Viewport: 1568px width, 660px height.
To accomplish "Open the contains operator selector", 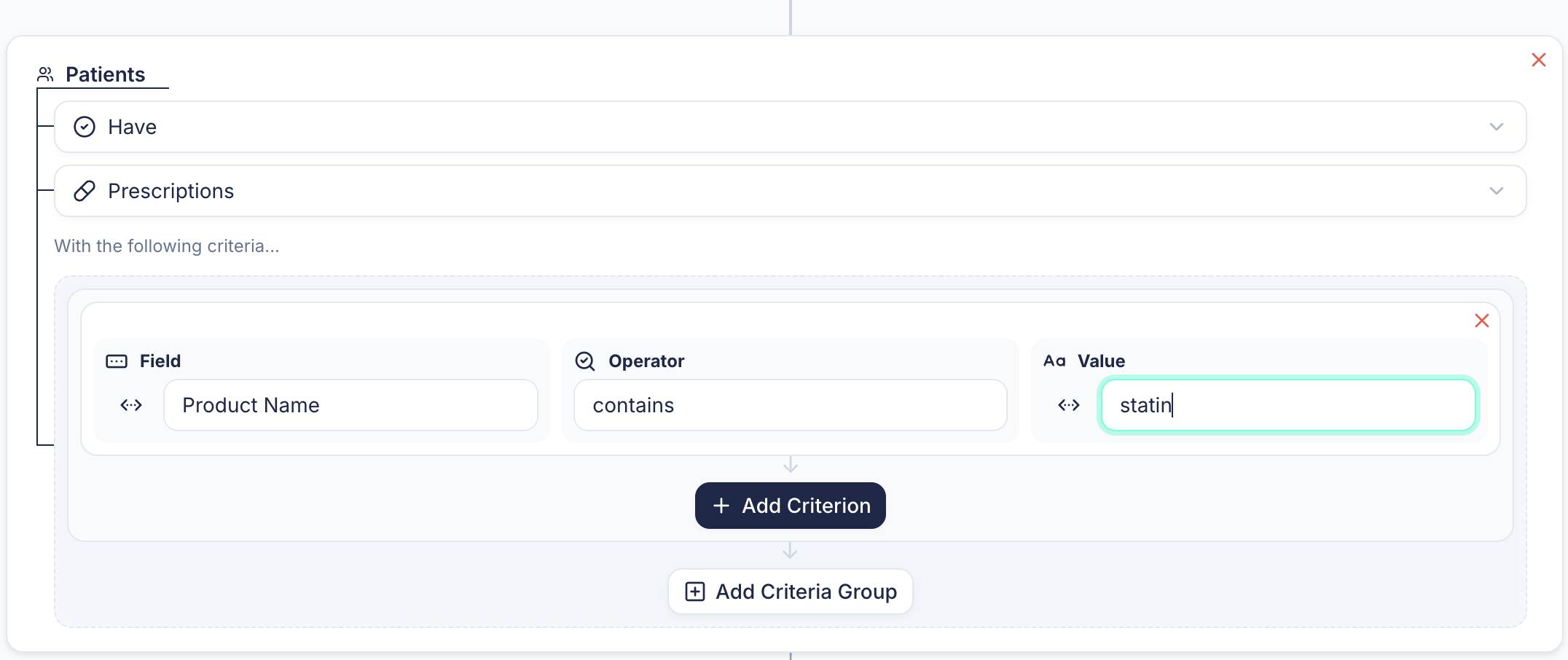I will pyautogui.click(x=790, y=405).
